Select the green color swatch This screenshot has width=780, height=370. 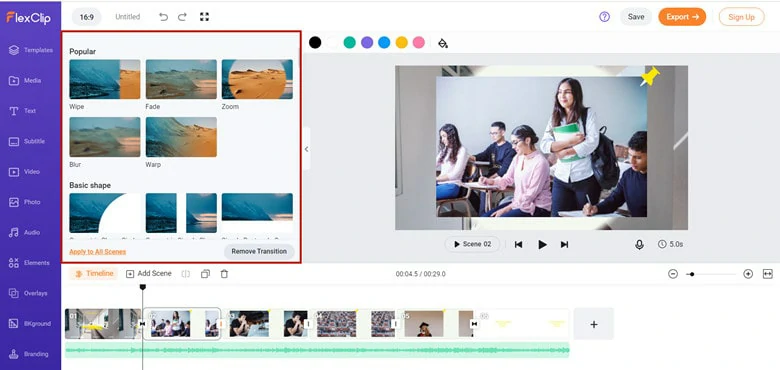pos(350,43)
